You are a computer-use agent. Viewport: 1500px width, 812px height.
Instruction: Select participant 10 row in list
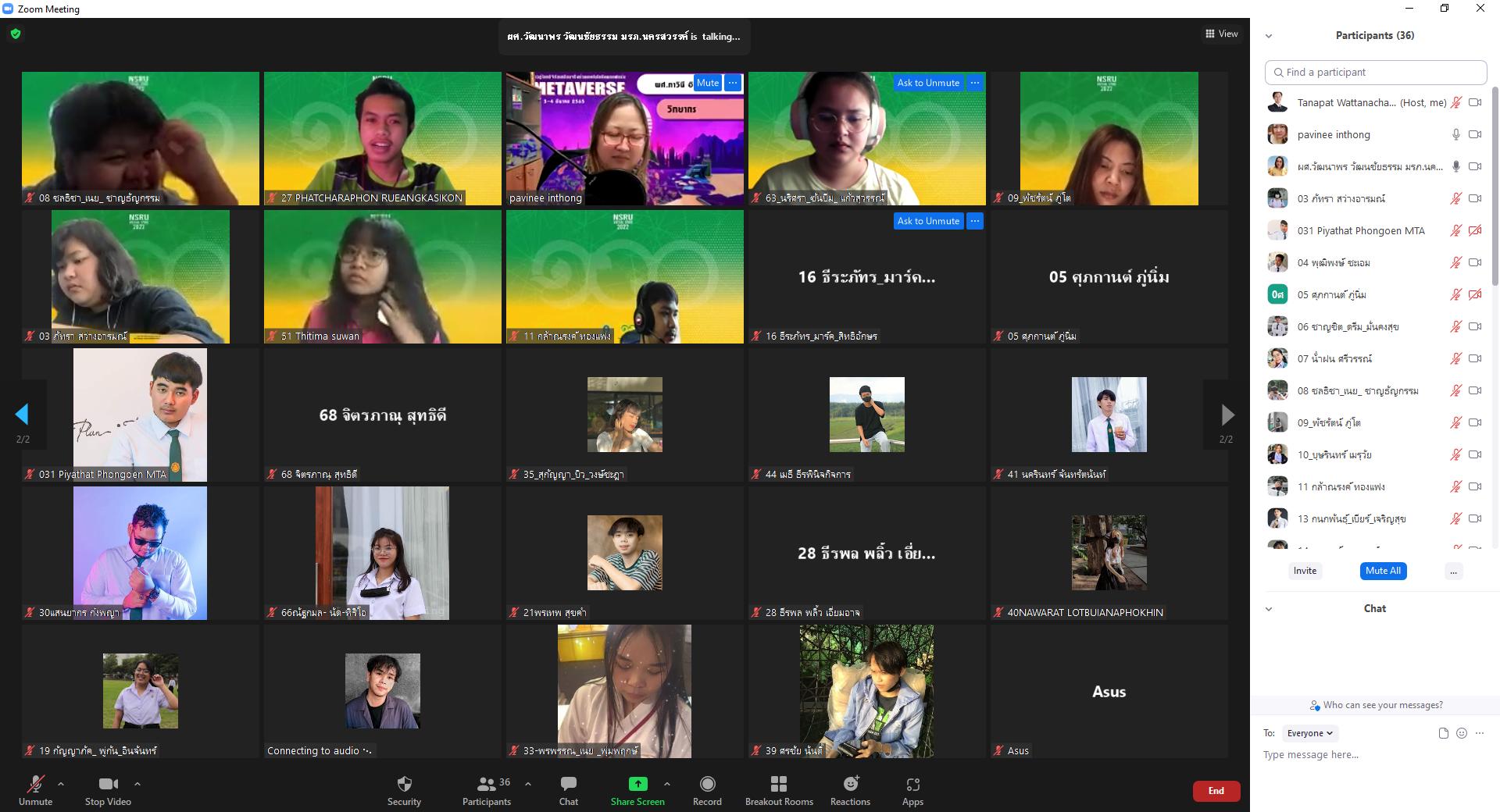click(1375, 454)
